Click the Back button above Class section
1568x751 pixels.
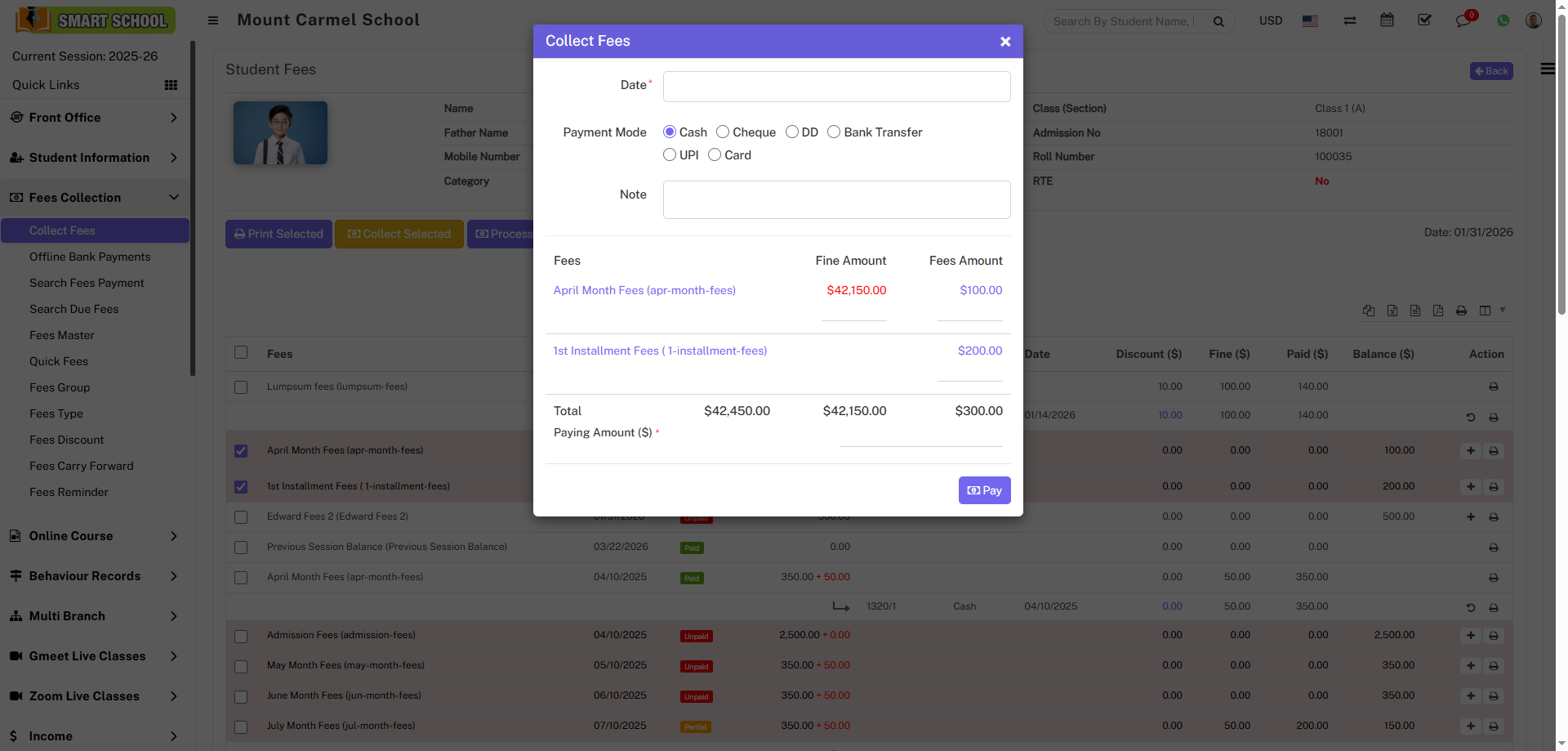1490,71
